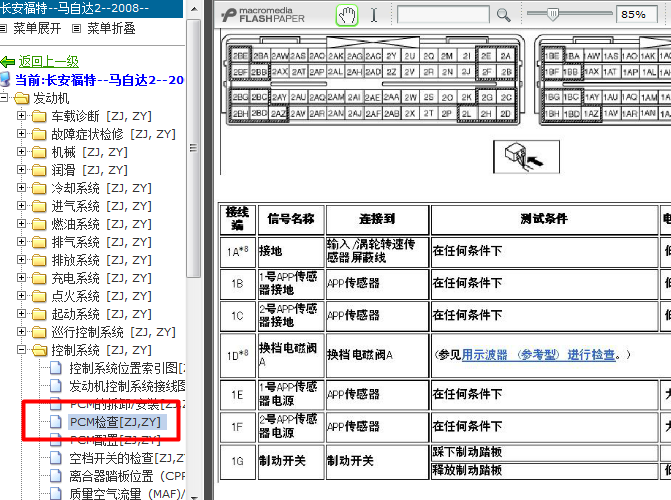Screen dimensions: 671x500
Task: Expand the 进气系统 folder node
Action: tap(21, 206)
